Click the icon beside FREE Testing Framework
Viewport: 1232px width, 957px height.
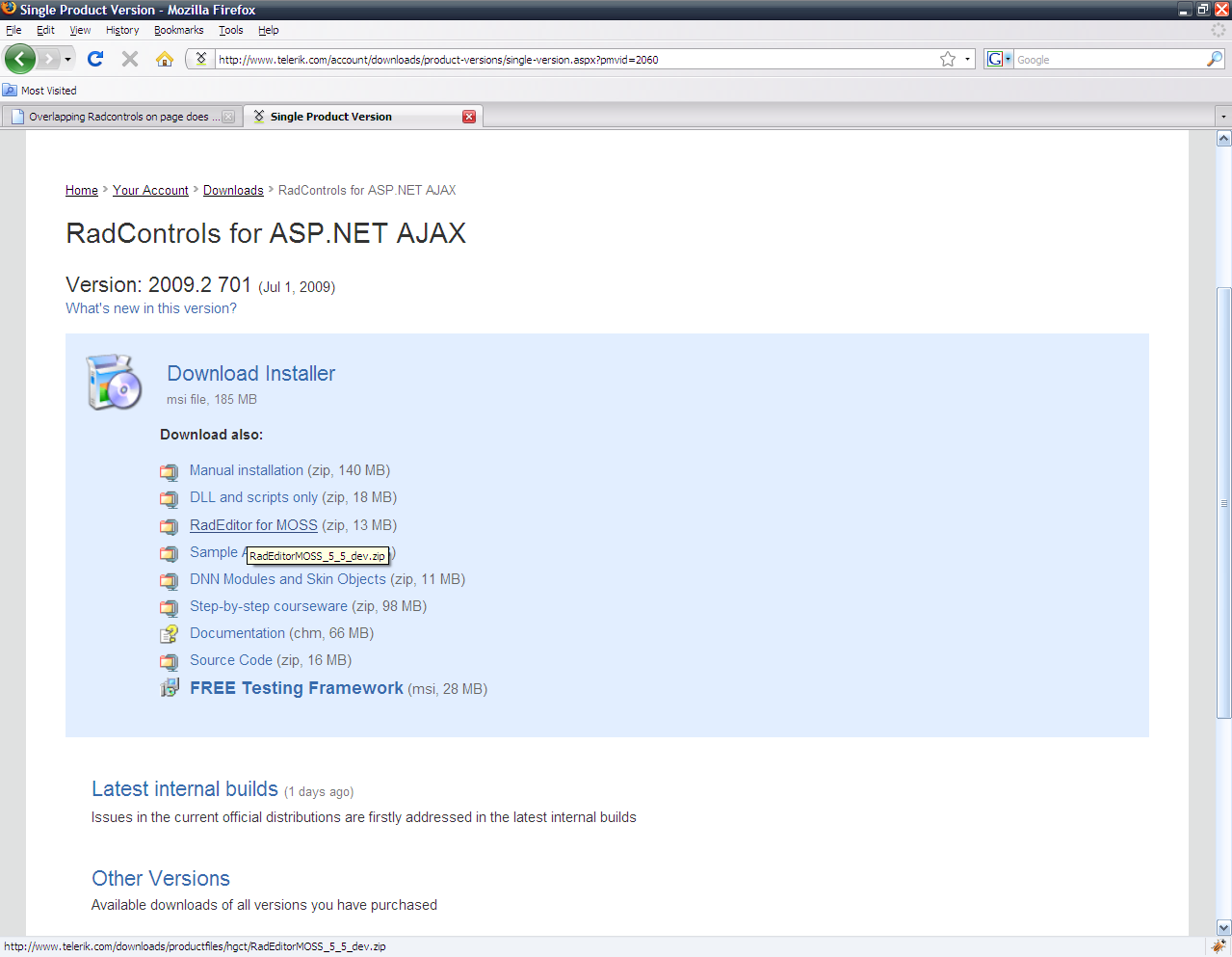tap(170, 688)
